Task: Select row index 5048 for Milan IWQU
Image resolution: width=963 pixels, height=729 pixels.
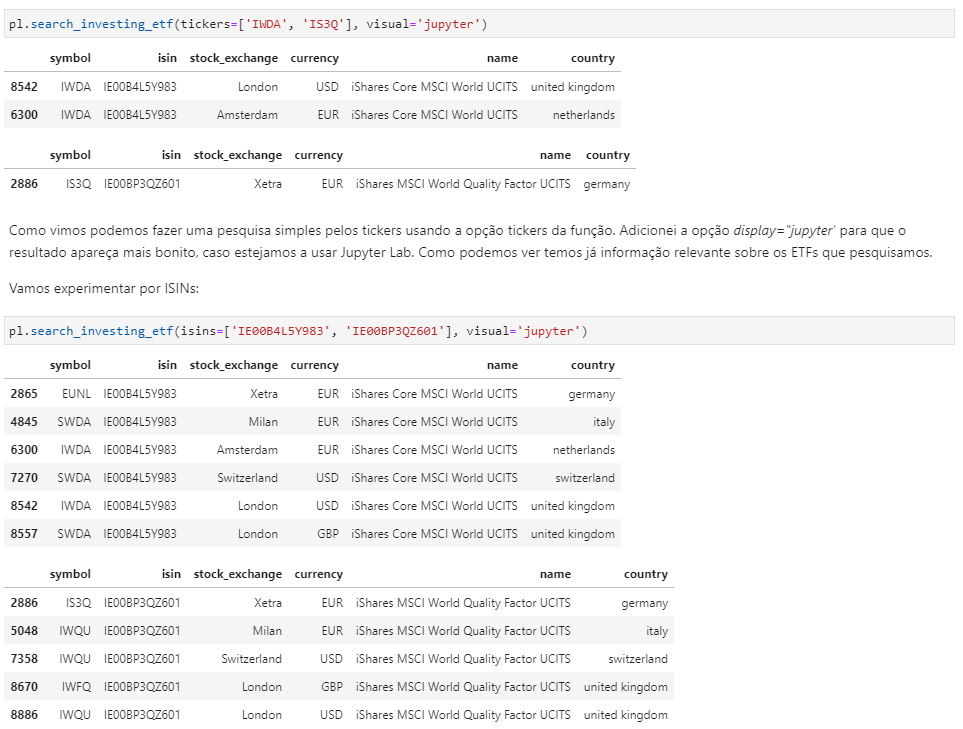Action: coord(24,631)
